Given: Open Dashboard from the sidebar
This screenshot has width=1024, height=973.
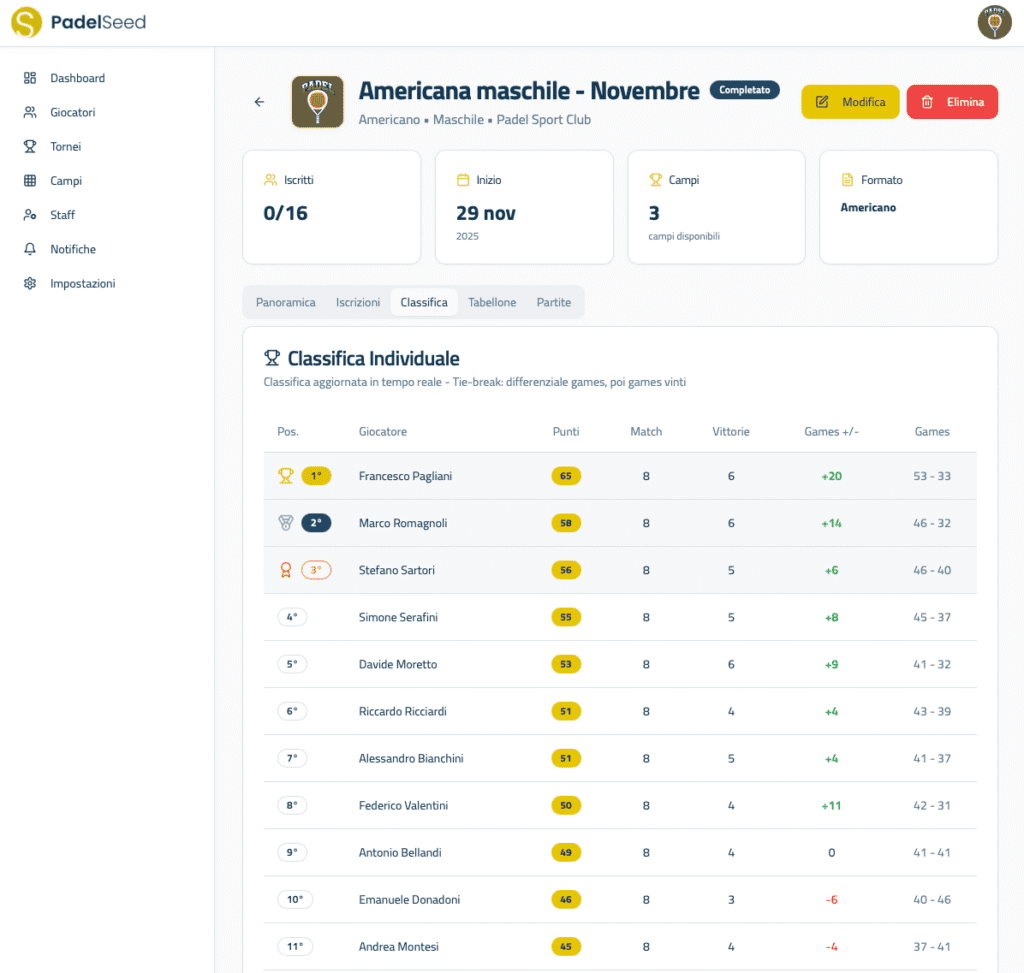Looking at the screenshot, I should click(x=30, y=78).
